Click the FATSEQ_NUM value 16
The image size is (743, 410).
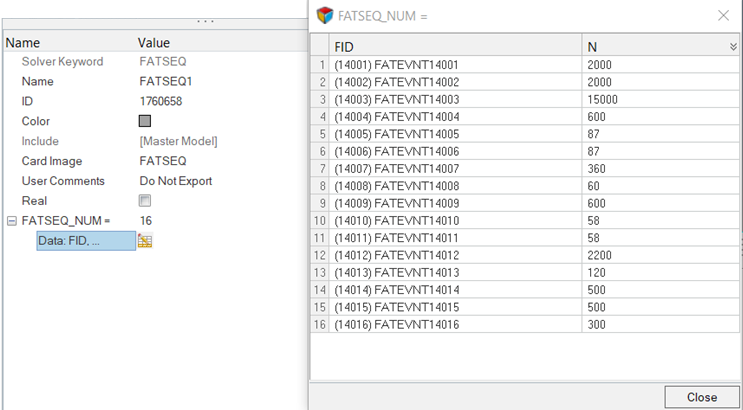click(x=146, y=221)
